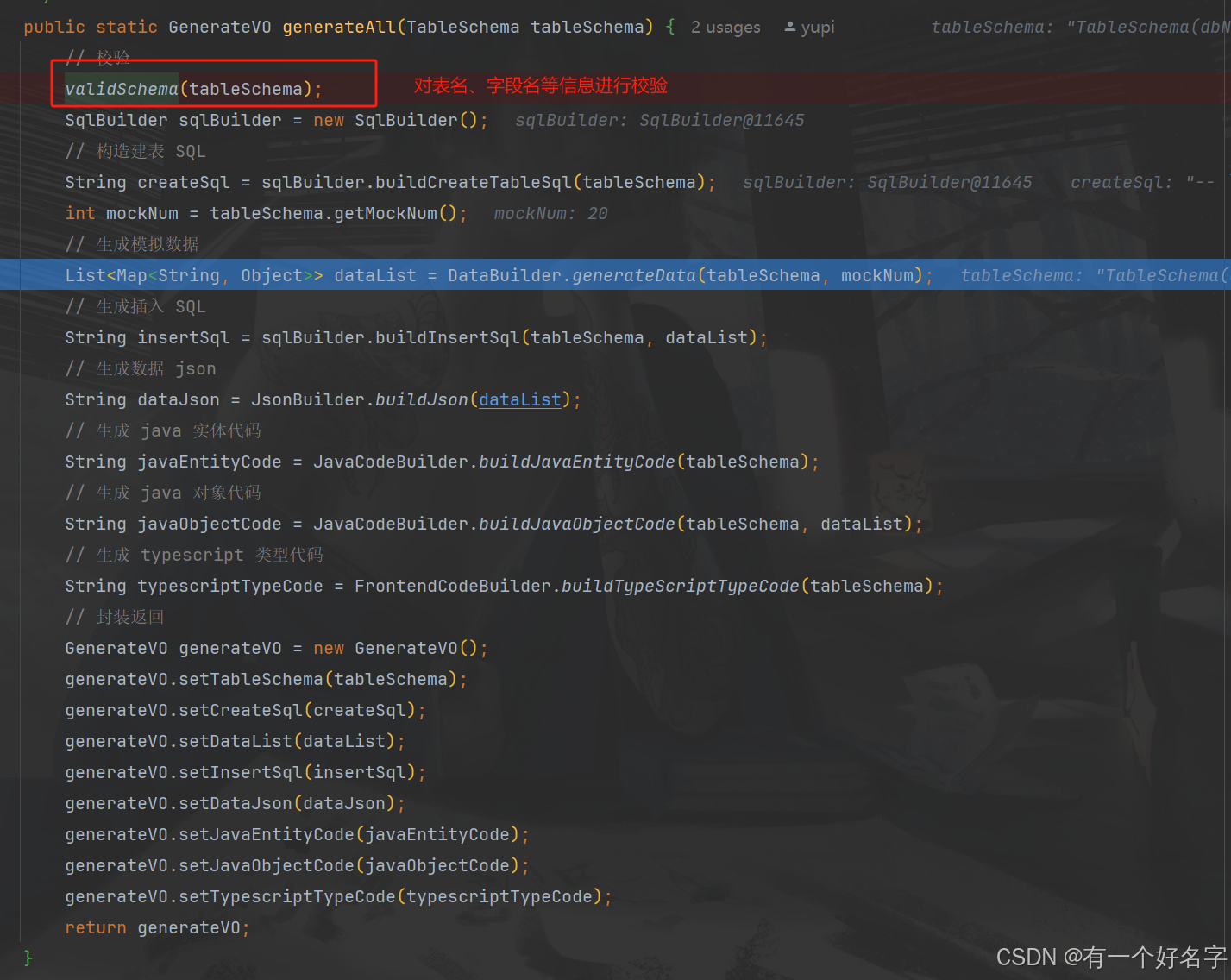Click the setDataJson call
The image size is (1231, 980).
(236, 803)
